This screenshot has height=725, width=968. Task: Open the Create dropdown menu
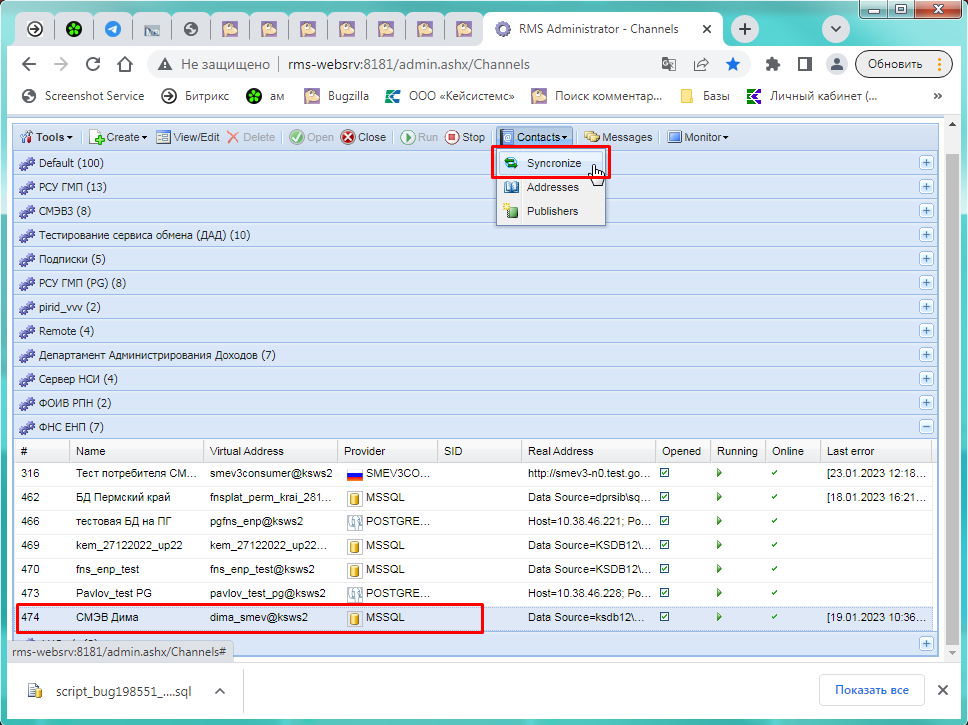coord(119,137)
